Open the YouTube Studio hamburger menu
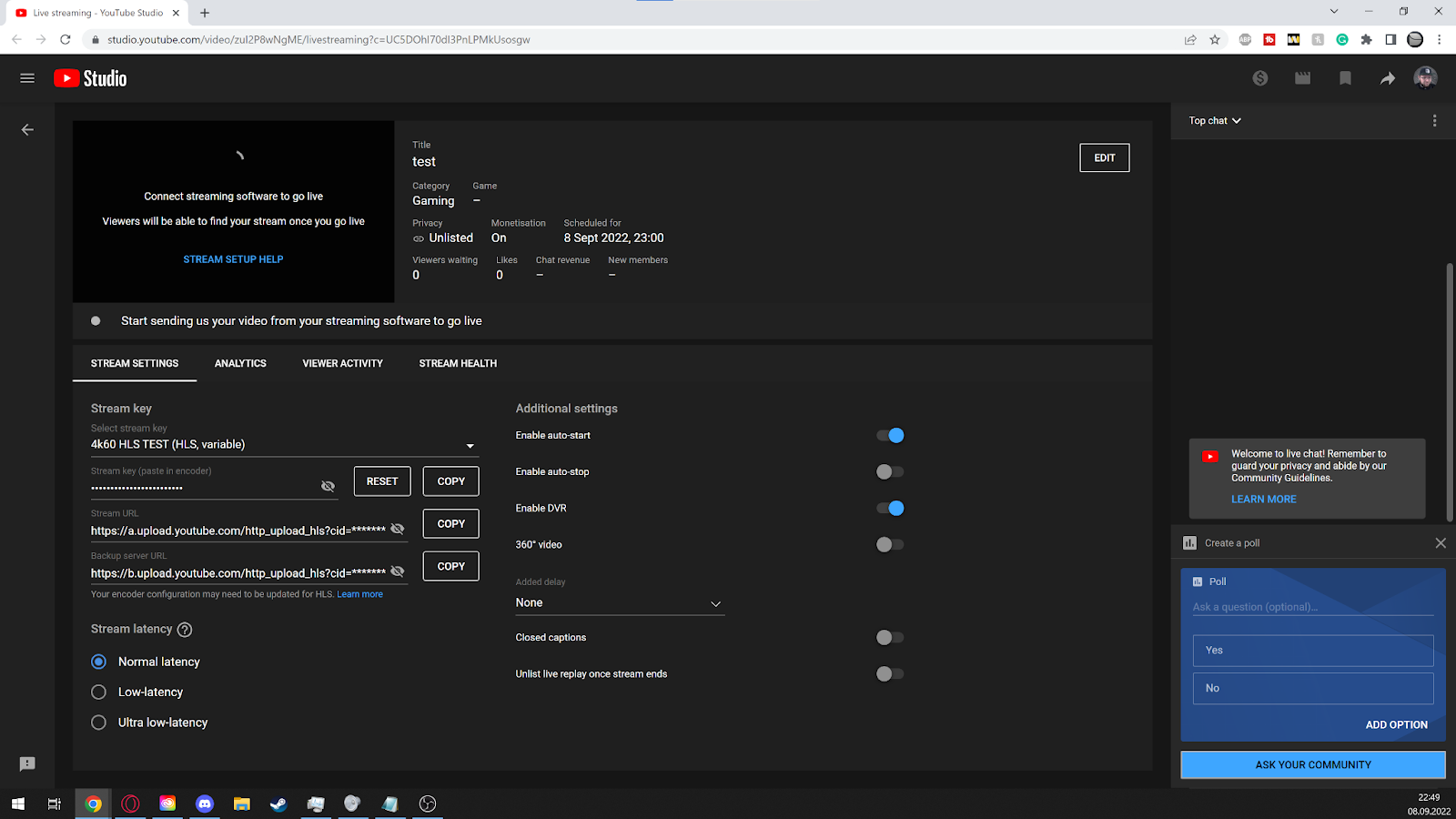 (x=27, y=78)
